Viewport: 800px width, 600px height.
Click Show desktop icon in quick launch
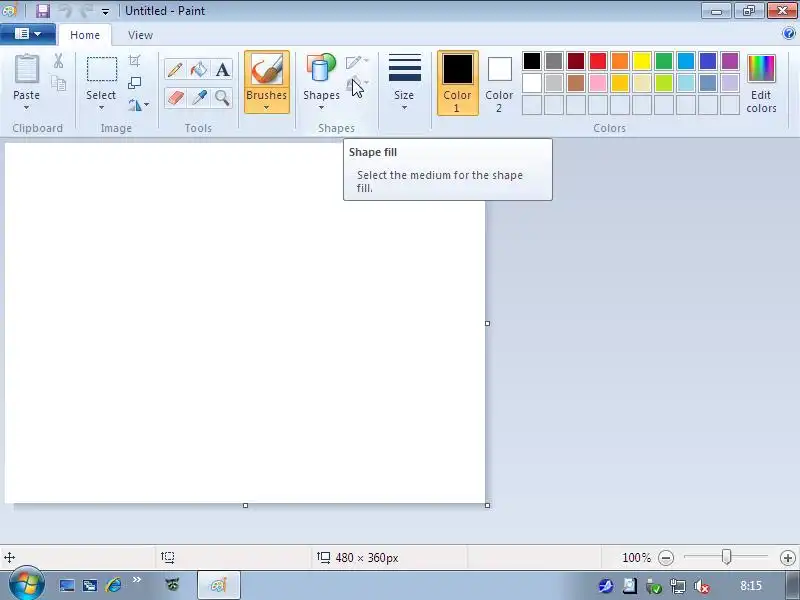67,585
